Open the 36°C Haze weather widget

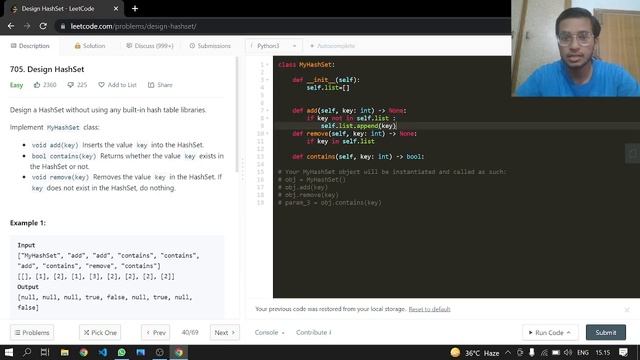tap(475, 353)
